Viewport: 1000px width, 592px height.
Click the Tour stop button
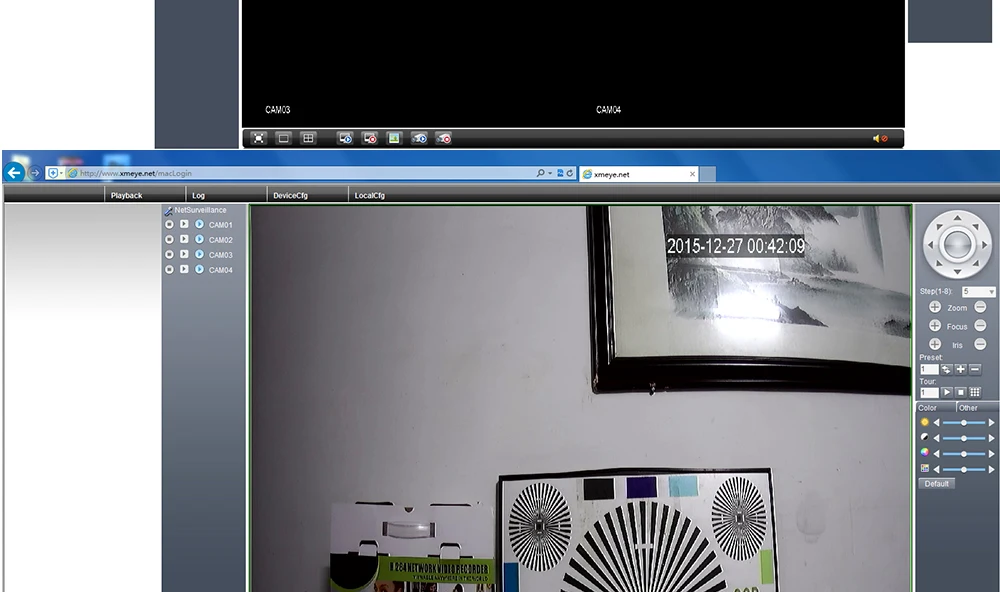click(960, 392)
